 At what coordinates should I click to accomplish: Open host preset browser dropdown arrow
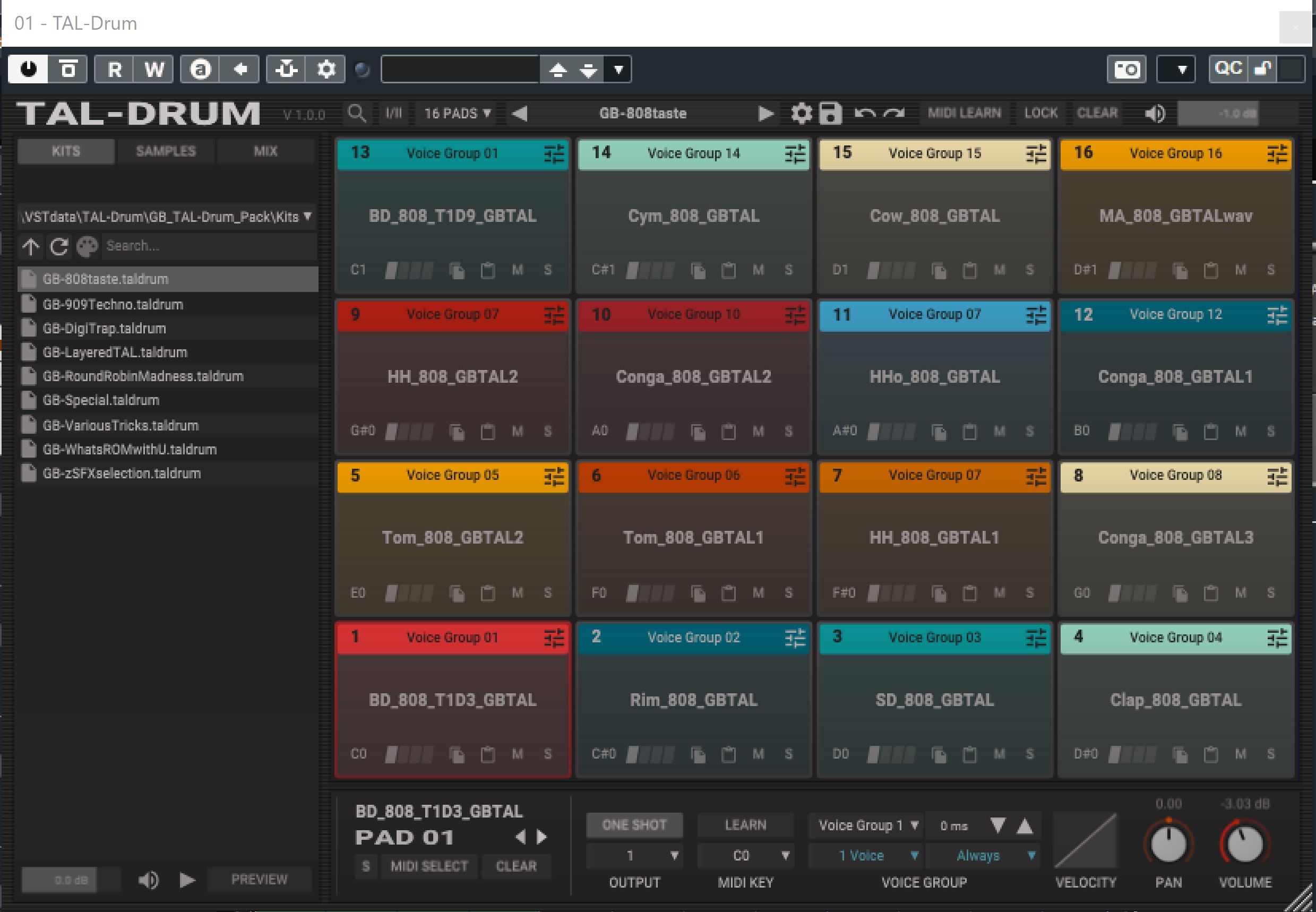coord(618,70)
